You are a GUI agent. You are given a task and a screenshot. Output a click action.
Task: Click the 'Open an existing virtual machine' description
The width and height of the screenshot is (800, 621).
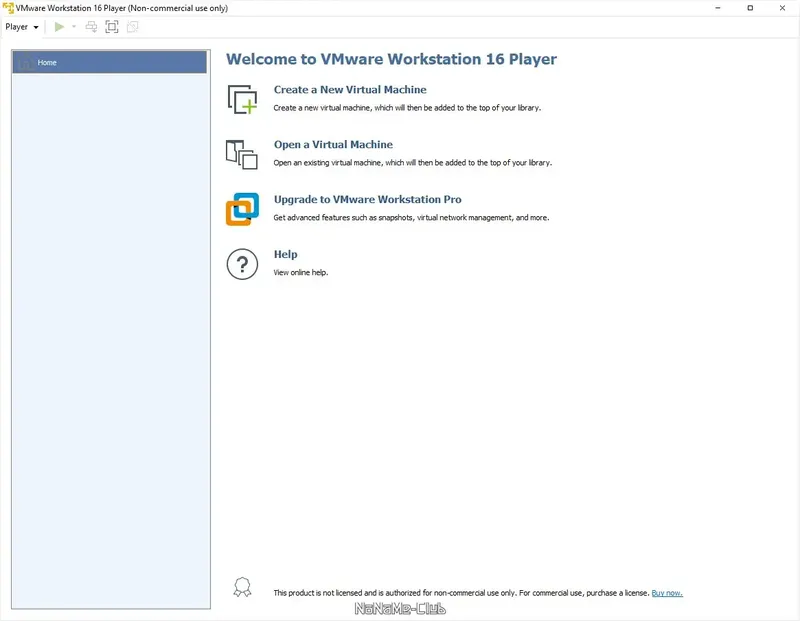click(413, 163)
